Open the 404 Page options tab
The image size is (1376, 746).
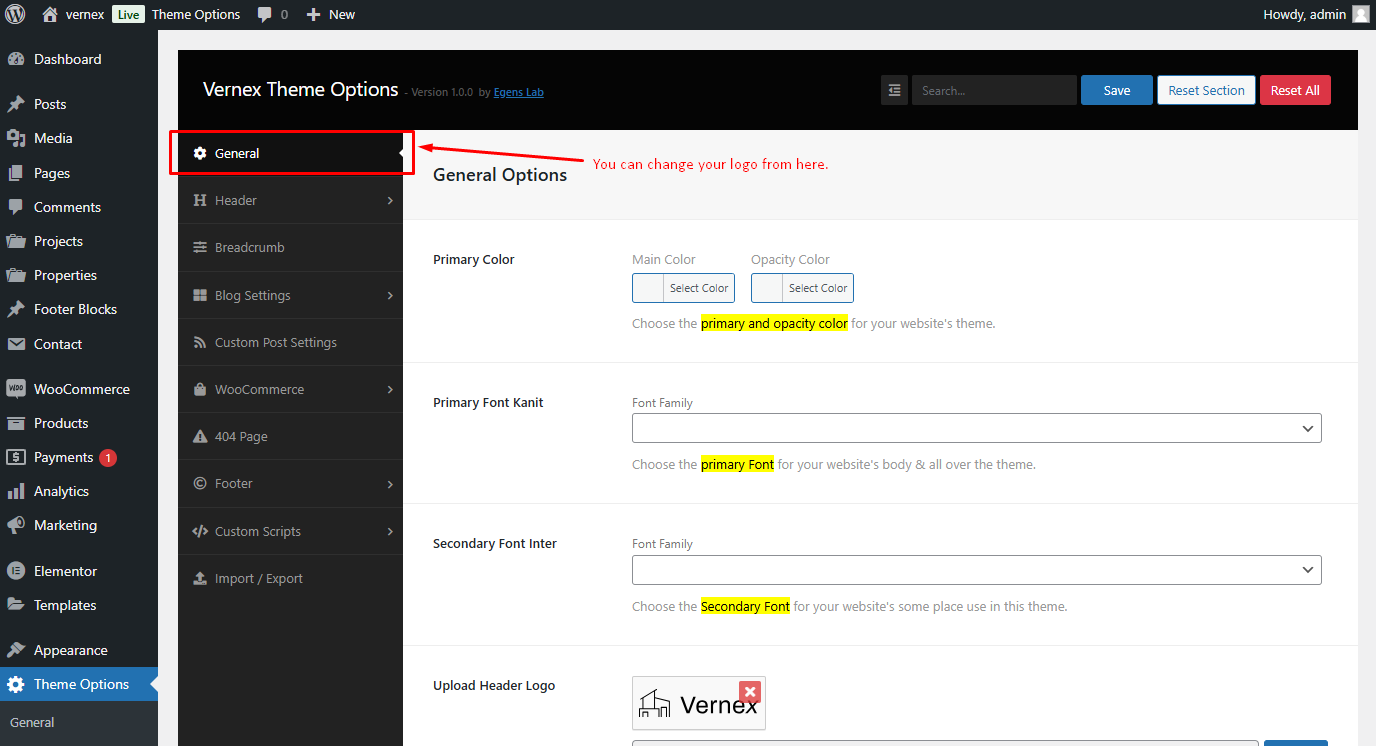point(290,437)
